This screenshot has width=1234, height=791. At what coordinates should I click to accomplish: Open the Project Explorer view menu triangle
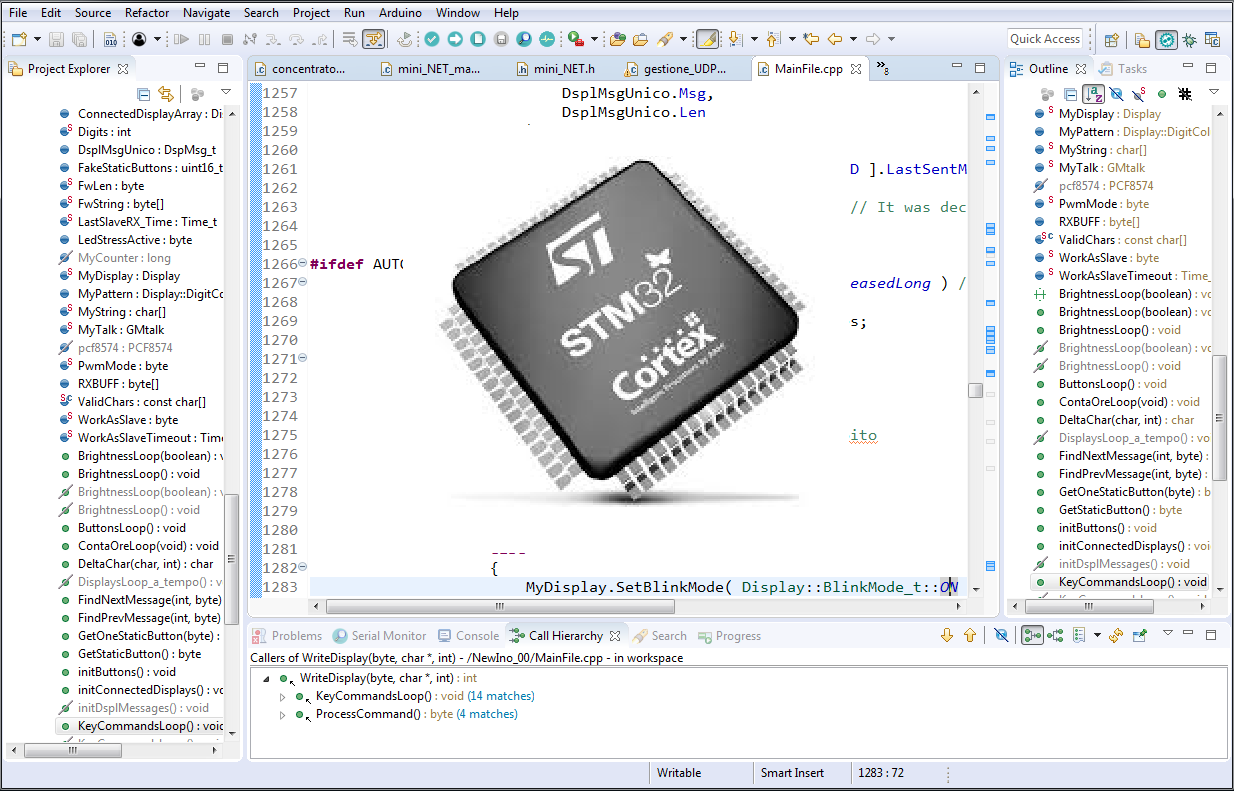click(x=226, y=92)
